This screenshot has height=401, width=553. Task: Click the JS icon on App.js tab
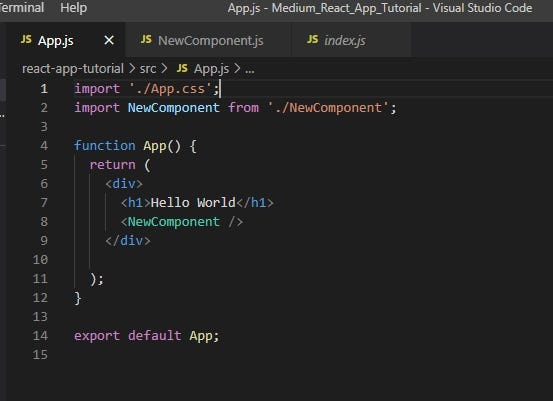click(x=26, y=39)
